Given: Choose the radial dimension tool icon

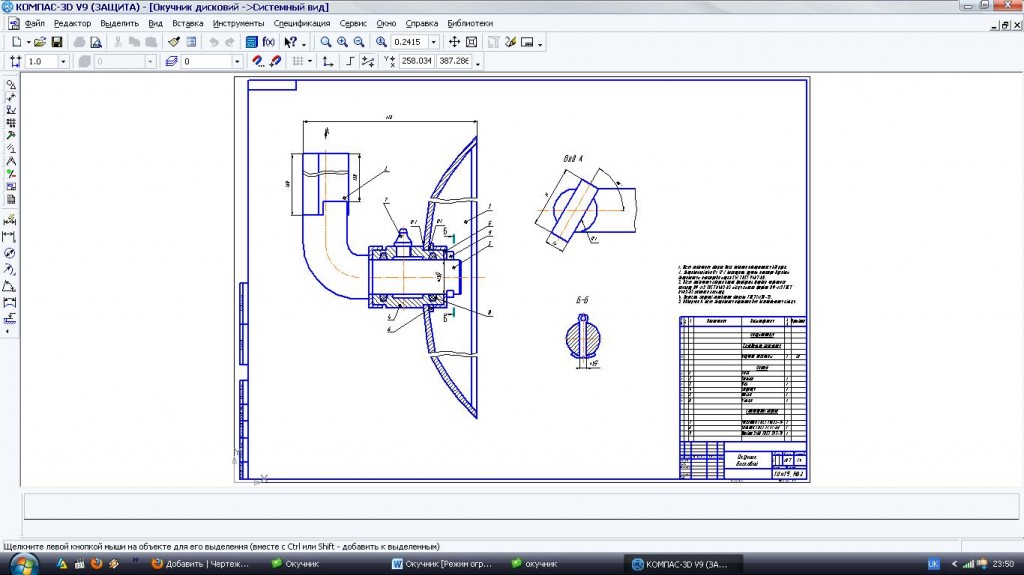Looking at the screenshot, I should 10,269.
